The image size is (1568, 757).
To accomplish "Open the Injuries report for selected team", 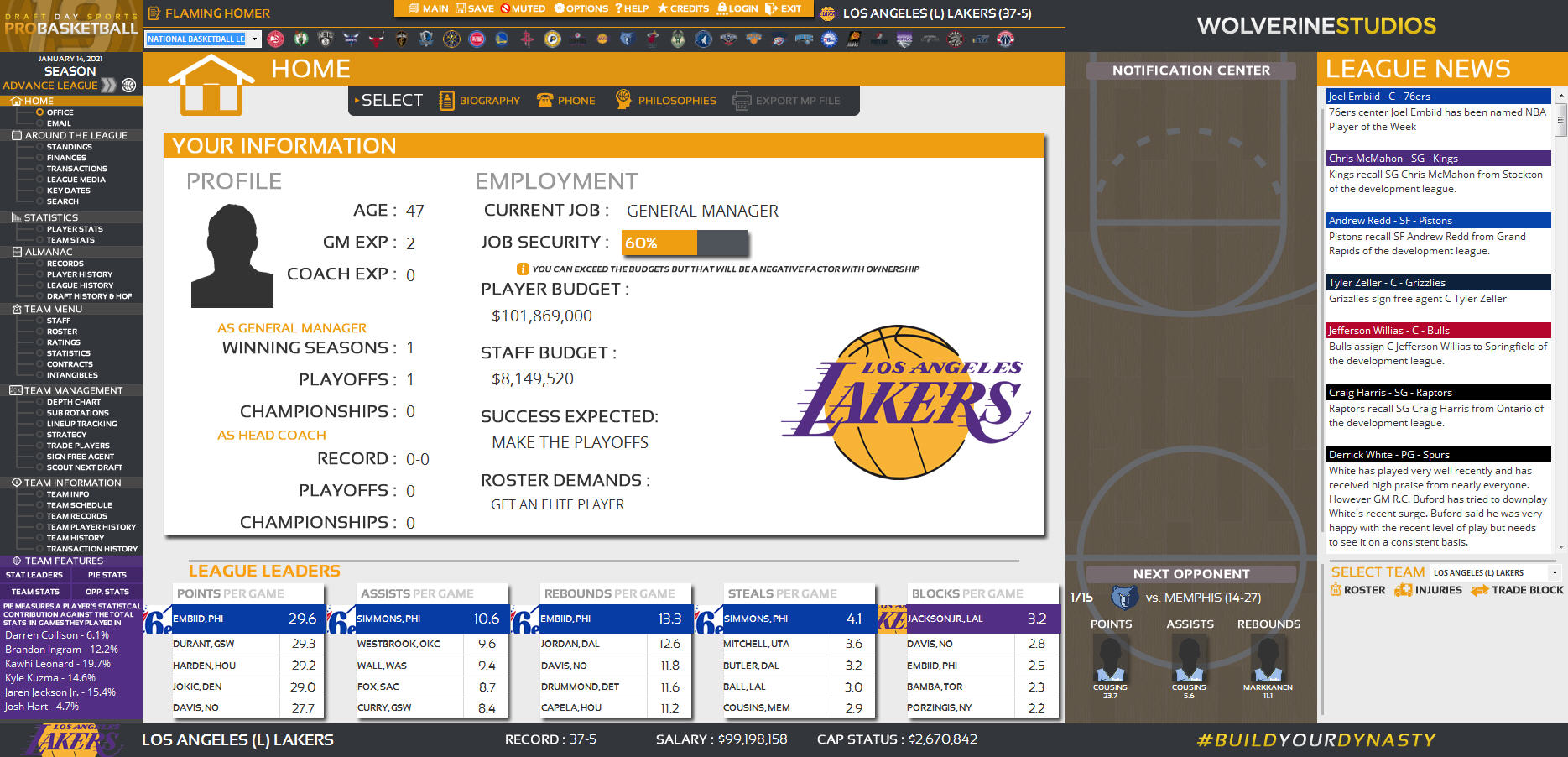I will coord(1428,590).
